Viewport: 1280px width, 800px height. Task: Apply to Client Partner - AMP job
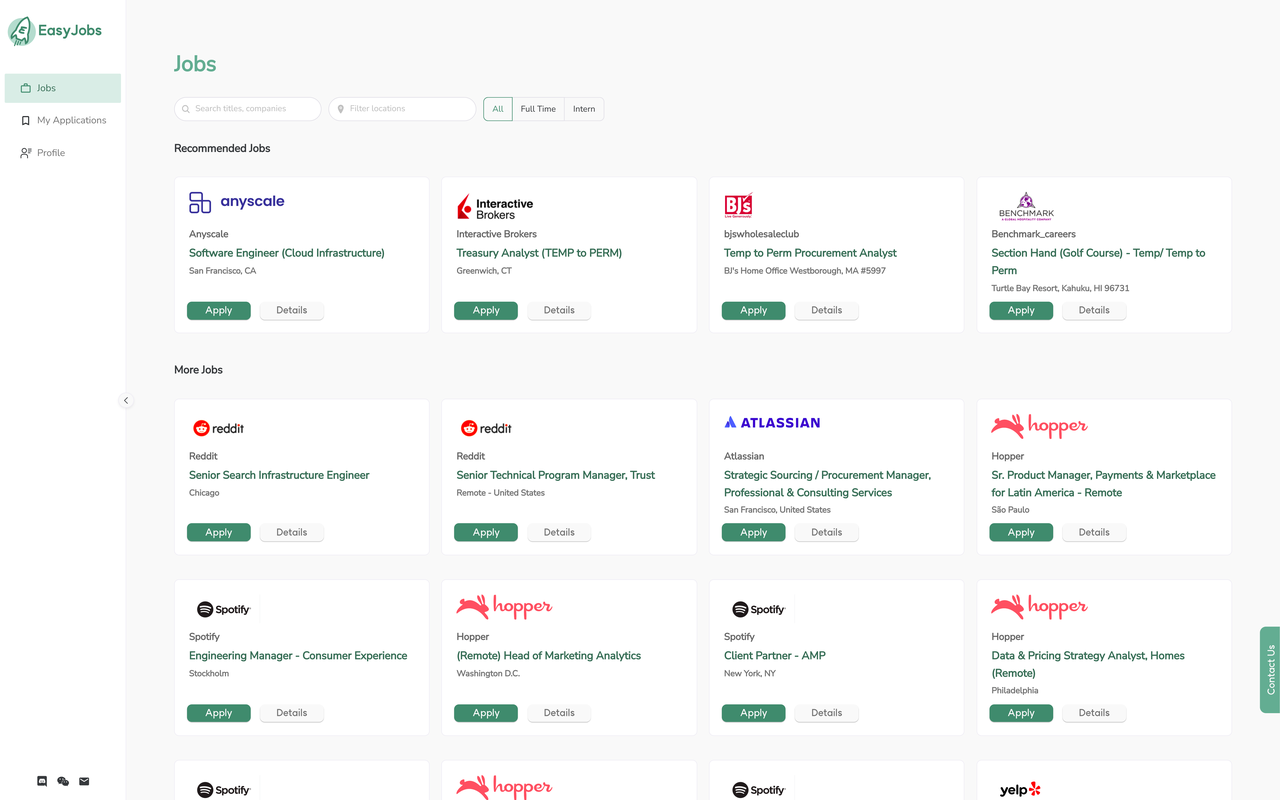(754, 713)
